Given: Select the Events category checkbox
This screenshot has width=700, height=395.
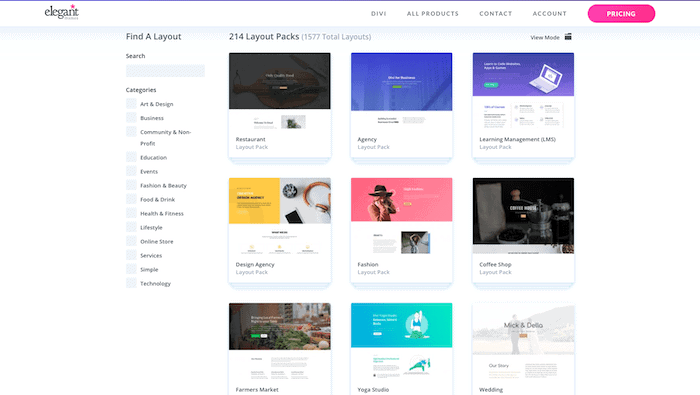Looking at the screenshot, I should pos(131,171).
